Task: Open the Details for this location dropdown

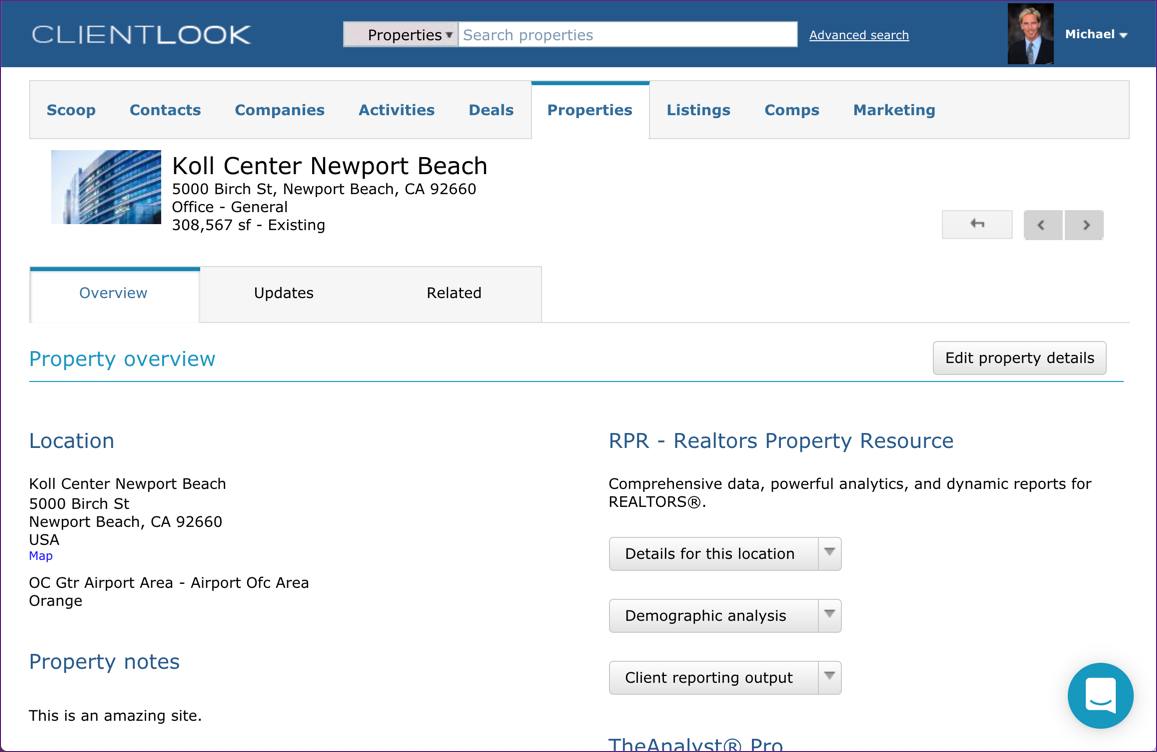Action: [829, 553]
